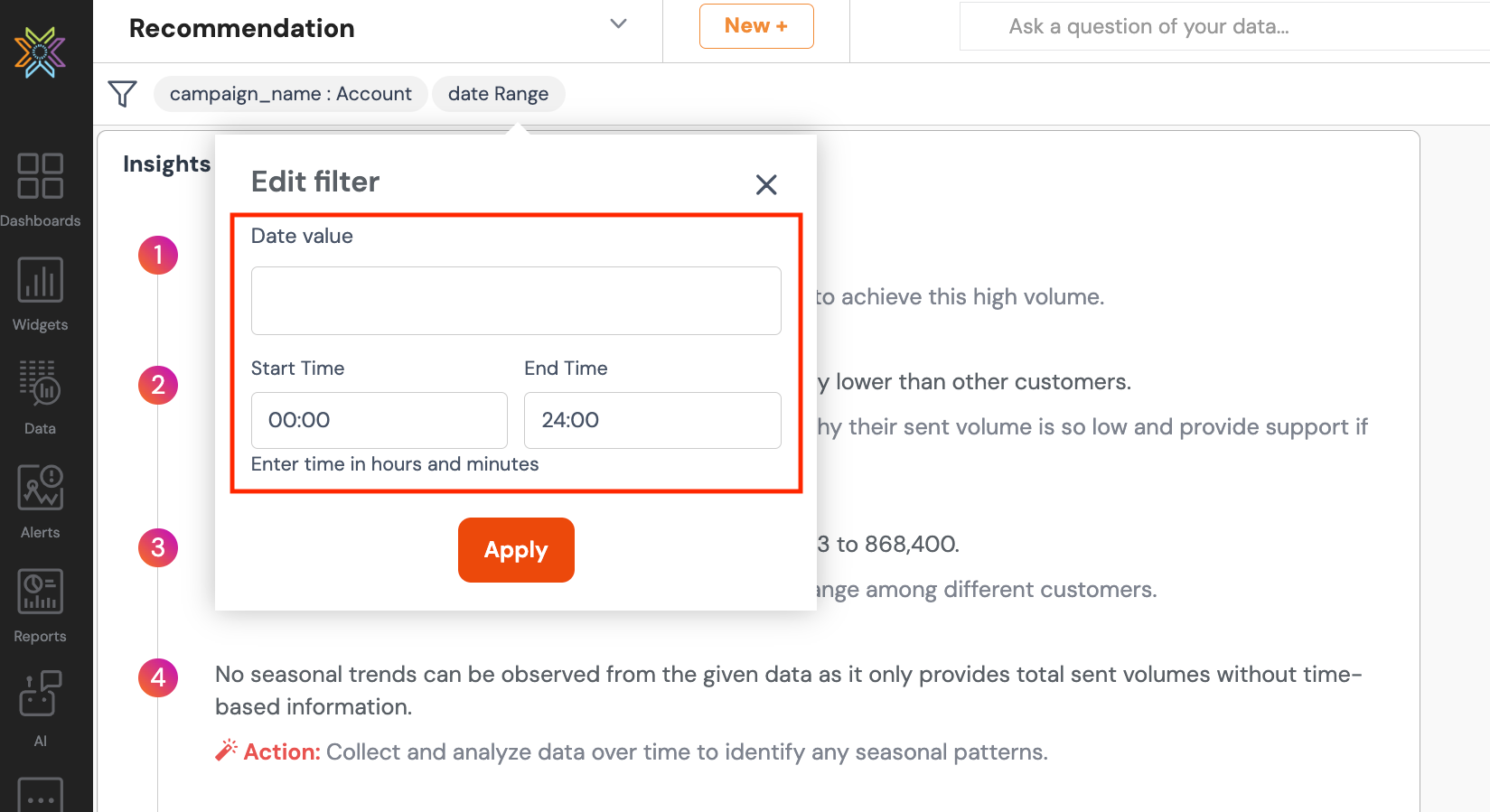This screenshot has height=812, width=1490.
Task: Select the campaign_name : Account filter chip
Action: (x=290, y=94)
